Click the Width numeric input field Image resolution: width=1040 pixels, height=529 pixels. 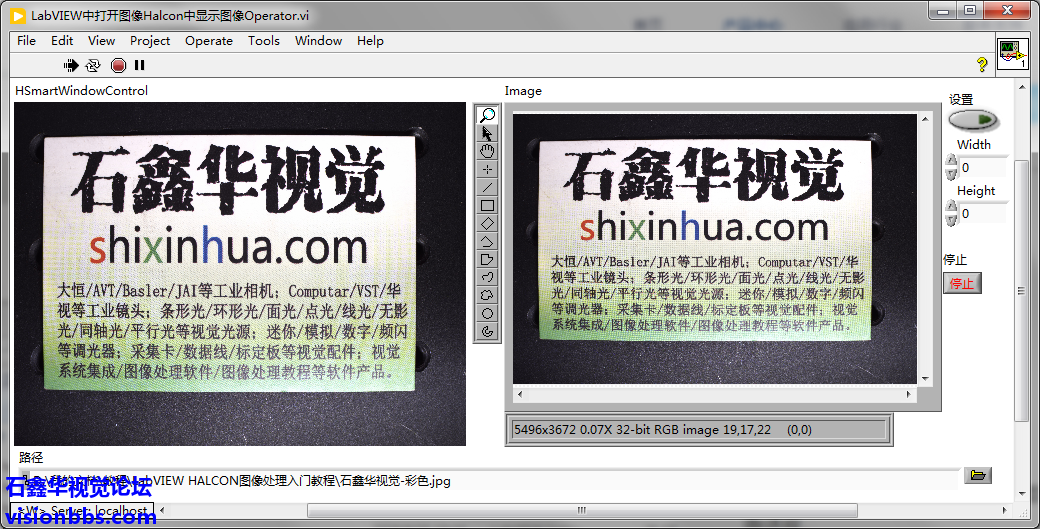[x=982, y=168]
